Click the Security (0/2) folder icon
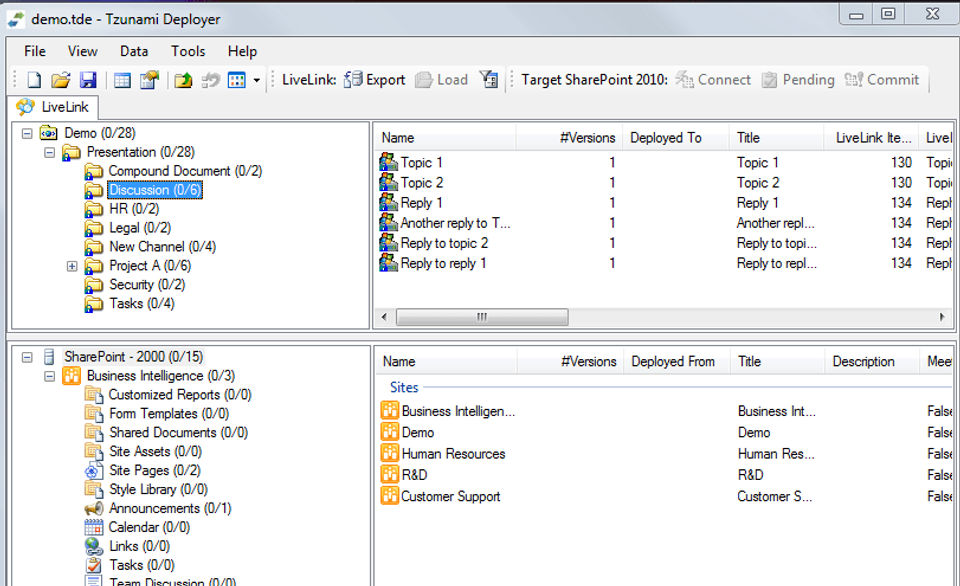 click(x=94, y=285)
